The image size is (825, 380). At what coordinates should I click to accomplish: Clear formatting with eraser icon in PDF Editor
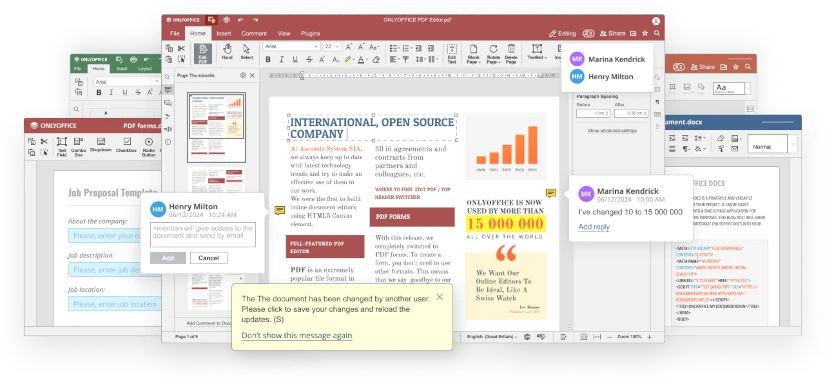click(x=376, y=60)
